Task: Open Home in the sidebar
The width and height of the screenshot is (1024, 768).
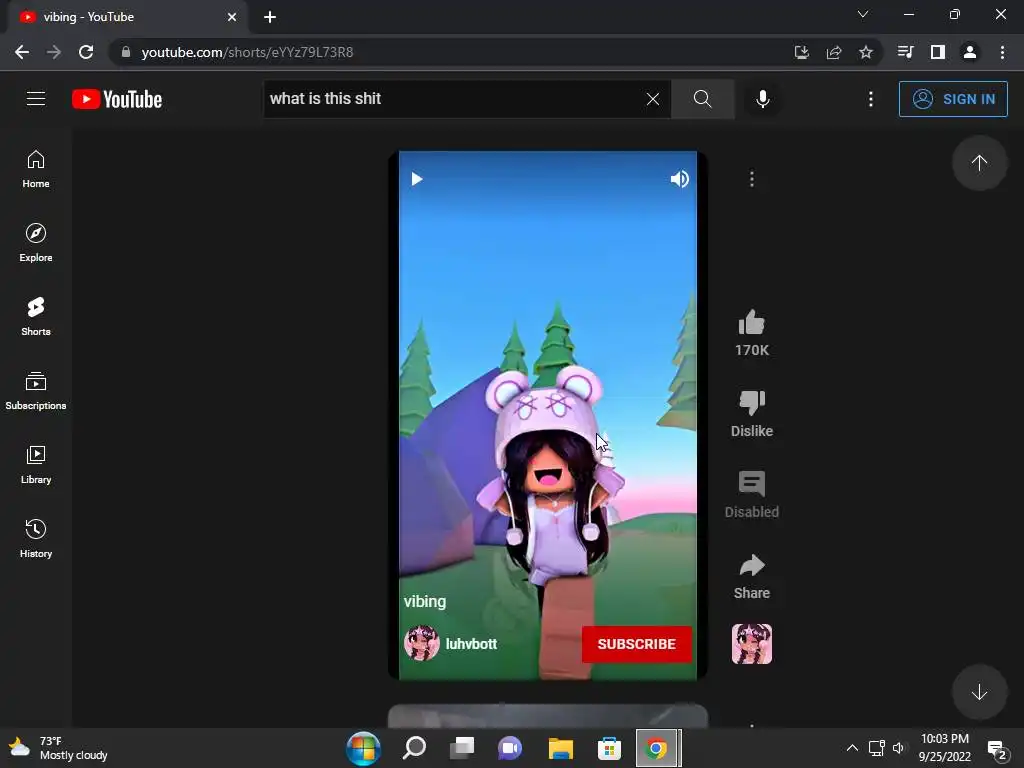Action: click(36, 169)
